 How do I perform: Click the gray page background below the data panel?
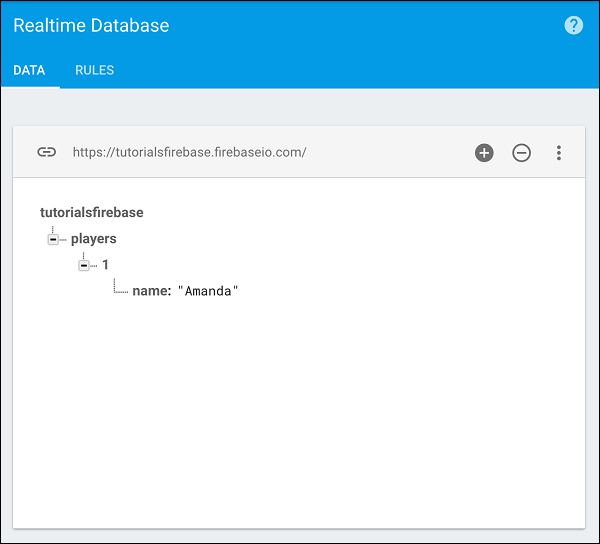click(x=300, y=536)
